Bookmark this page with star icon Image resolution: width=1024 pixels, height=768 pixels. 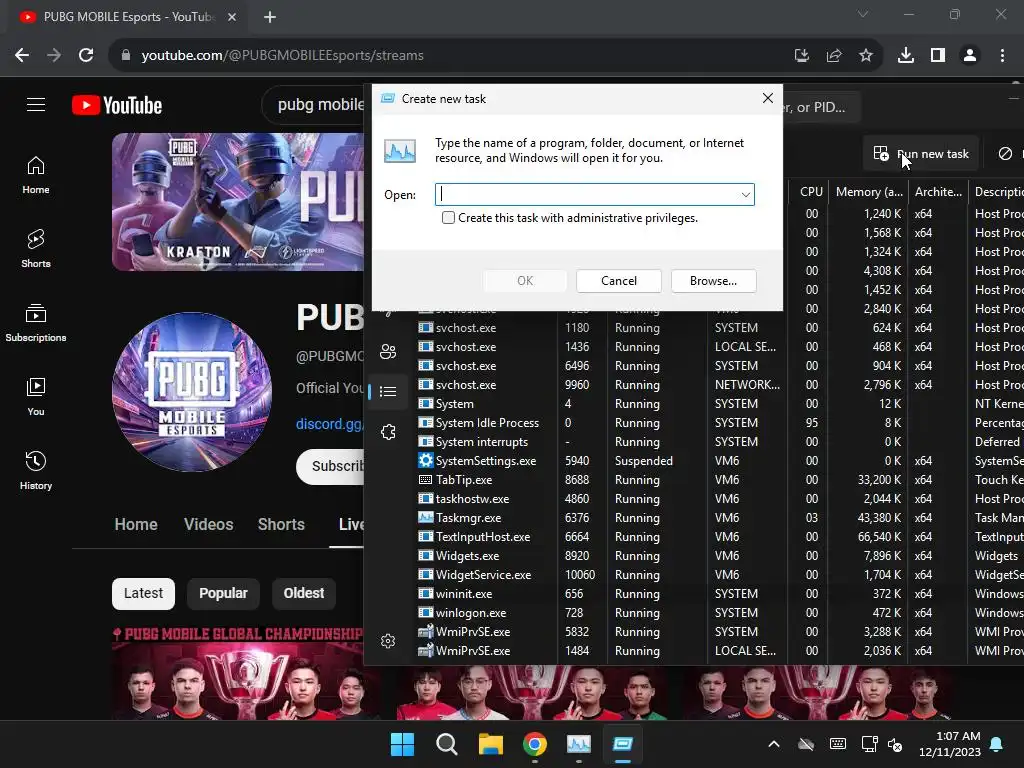[x=866, y=56]
